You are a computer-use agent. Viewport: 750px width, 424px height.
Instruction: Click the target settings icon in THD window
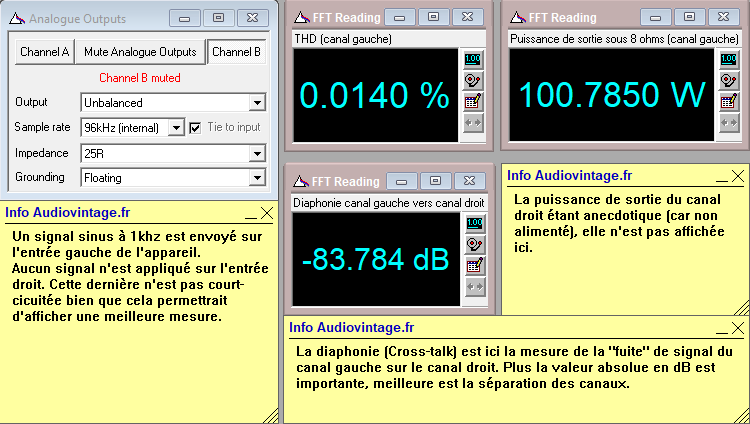473,80
